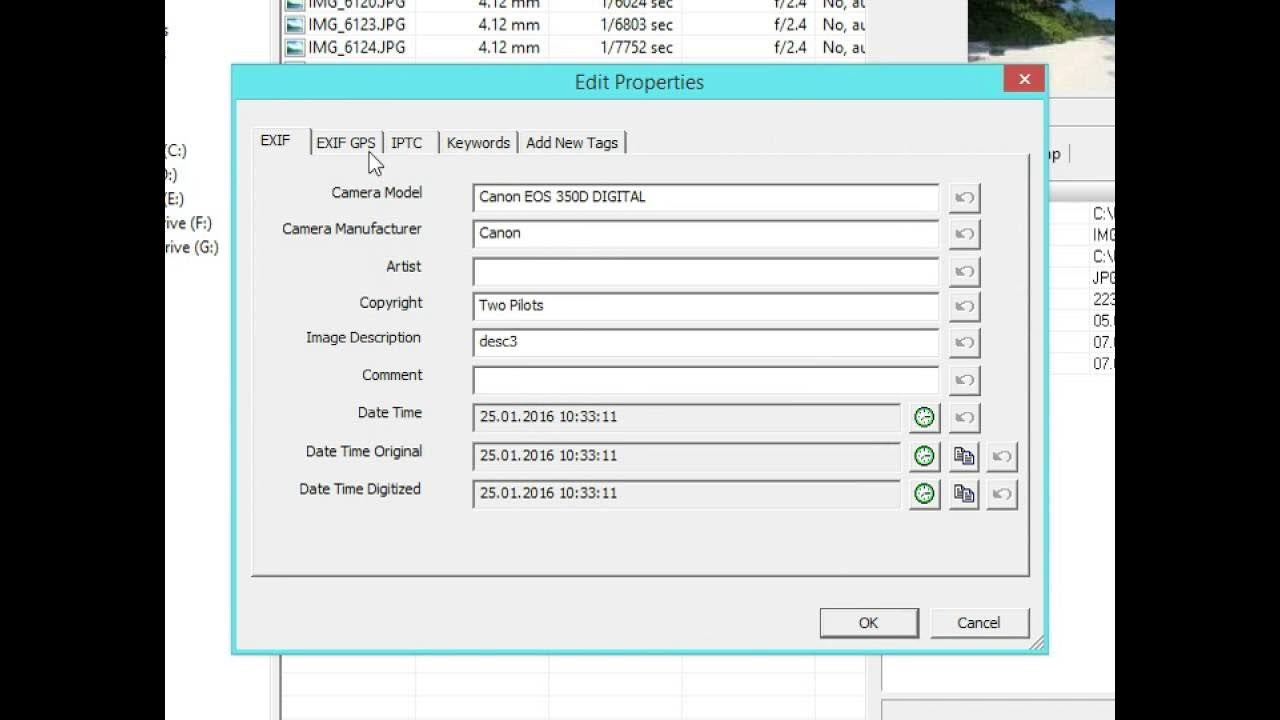Click the undo icon in Date Time Digitized row
This screenshot has height=720, width=1280.
tap(1002, 494)
